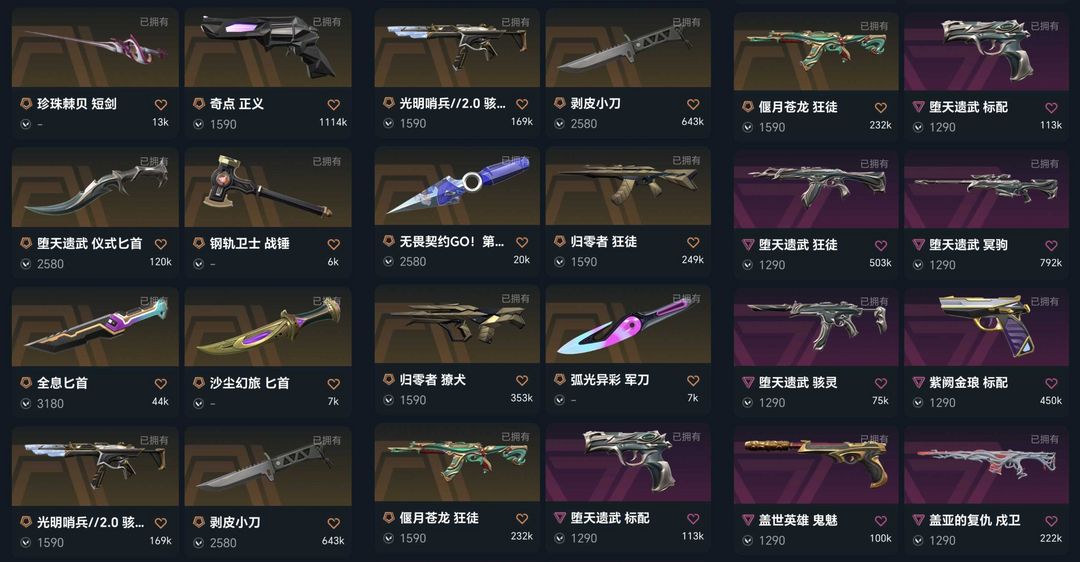Viewport: 1080px width, 562px height.
Task: Click the orange tier icon beside 归零者 獠犬
Action: click(x=388, y=379)
